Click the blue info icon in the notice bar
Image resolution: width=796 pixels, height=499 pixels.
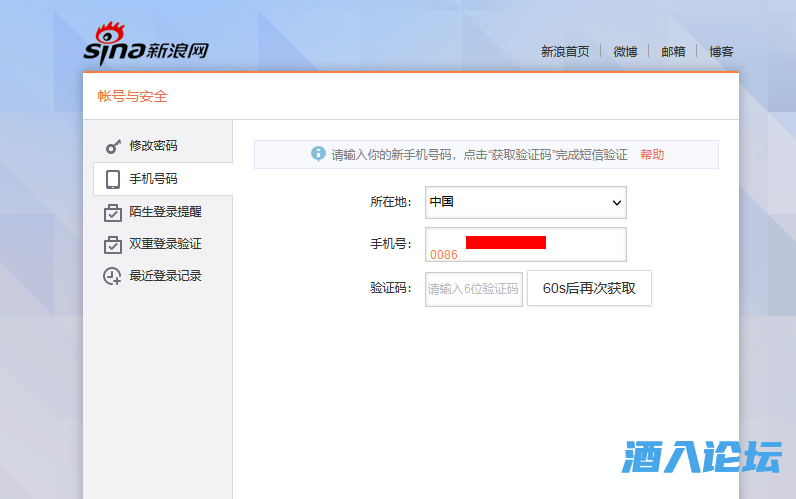click(x=318, y=154)
